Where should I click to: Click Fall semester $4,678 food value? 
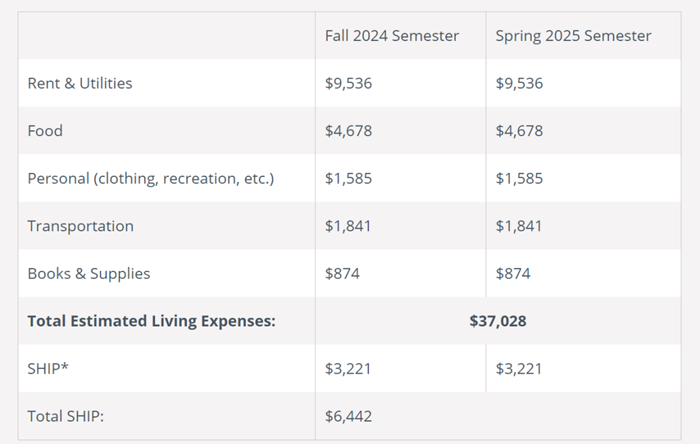pos(348,131)
